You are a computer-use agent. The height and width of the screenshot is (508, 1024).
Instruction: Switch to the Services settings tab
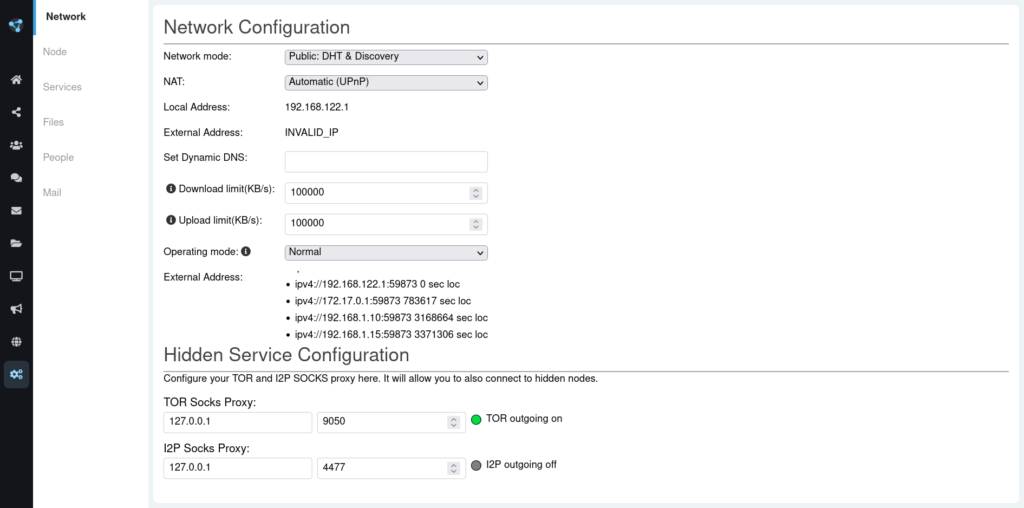62,87
